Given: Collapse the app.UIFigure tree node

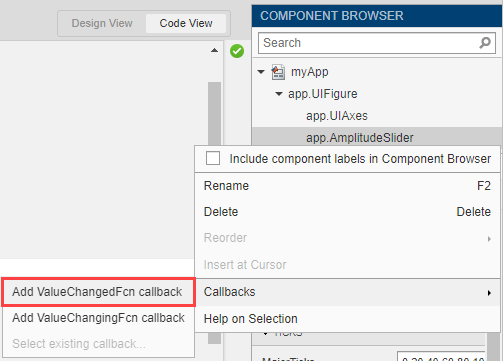Looking at the screenshot, I should point(279,94).
